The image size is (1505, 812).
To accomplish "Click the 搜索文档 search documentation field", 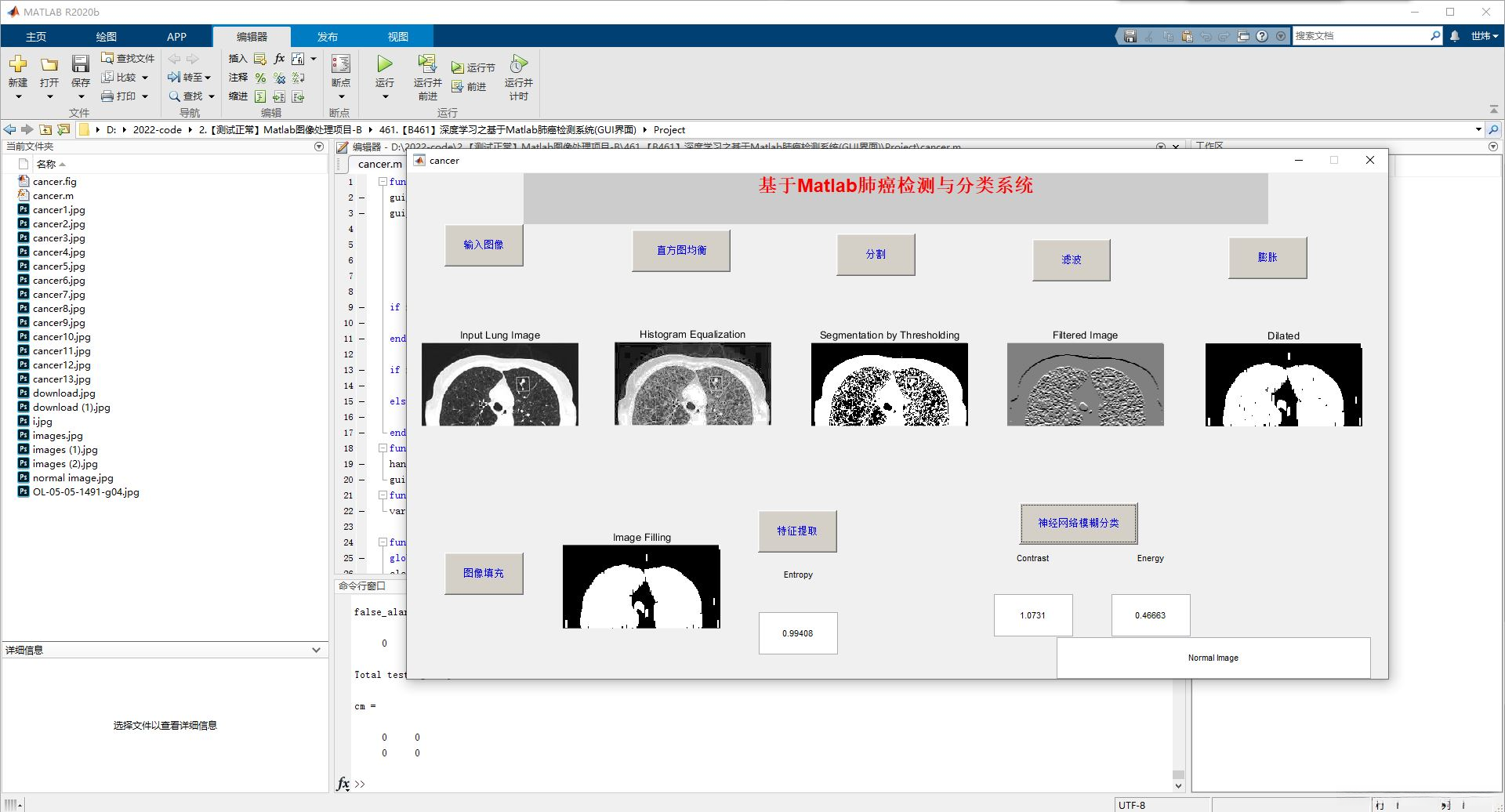I will click(1361, 36).
